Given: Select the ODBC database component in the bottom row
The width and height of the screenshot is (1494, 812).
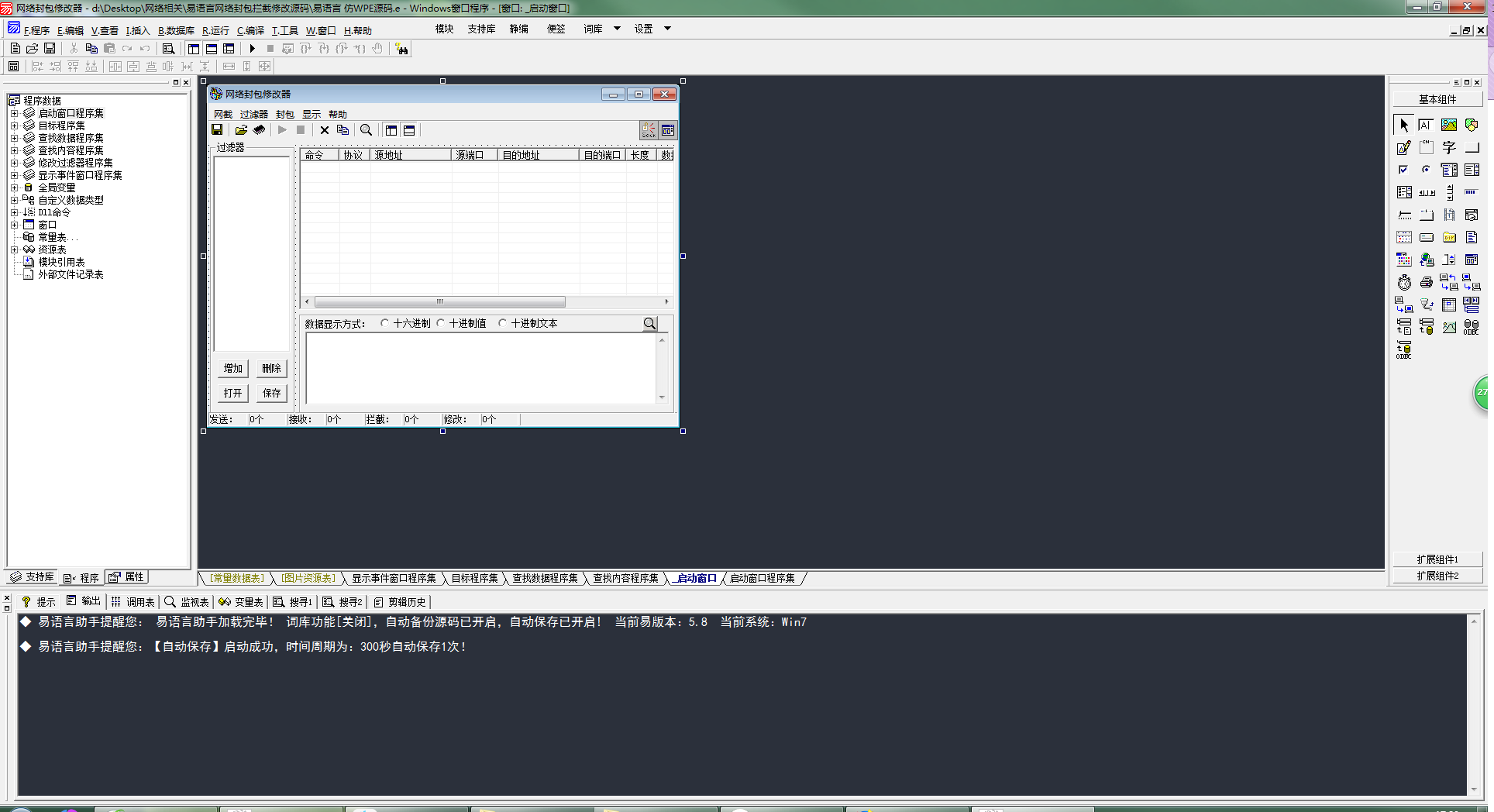Looking at the screenshot, I should [1403, 349].
